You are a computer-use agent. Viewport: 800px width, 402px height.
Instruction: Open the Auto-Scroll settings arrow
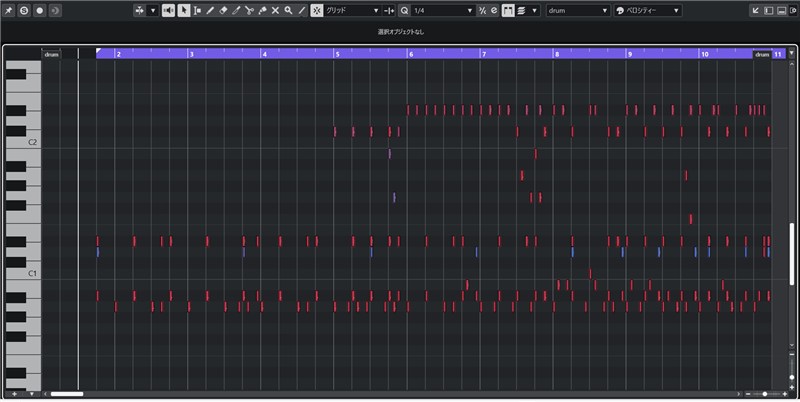(x=153, y=10)
